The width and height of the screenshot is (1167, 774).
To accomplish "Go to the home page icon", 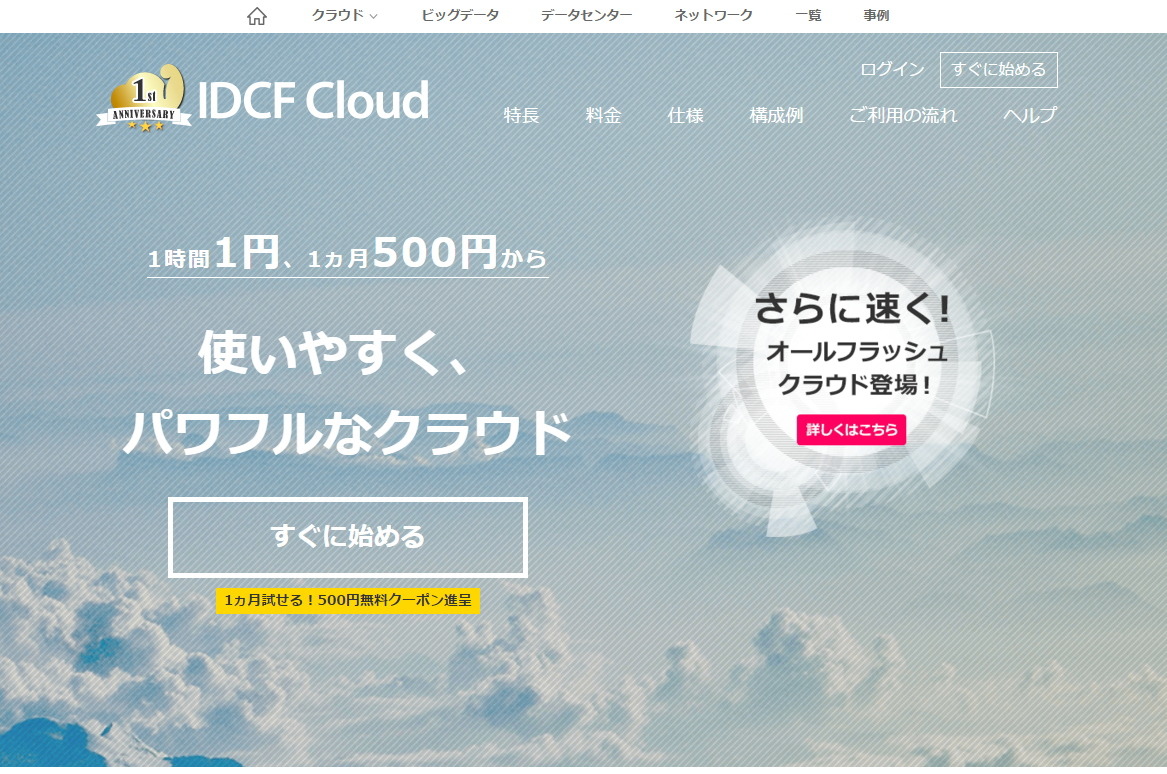I will click(257, 16).
